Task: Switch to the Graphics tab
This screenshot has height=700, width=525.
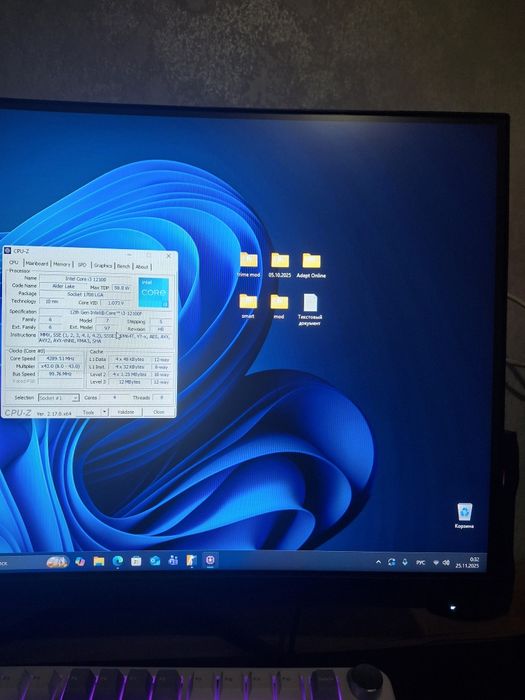Action: tap(103, 265)
